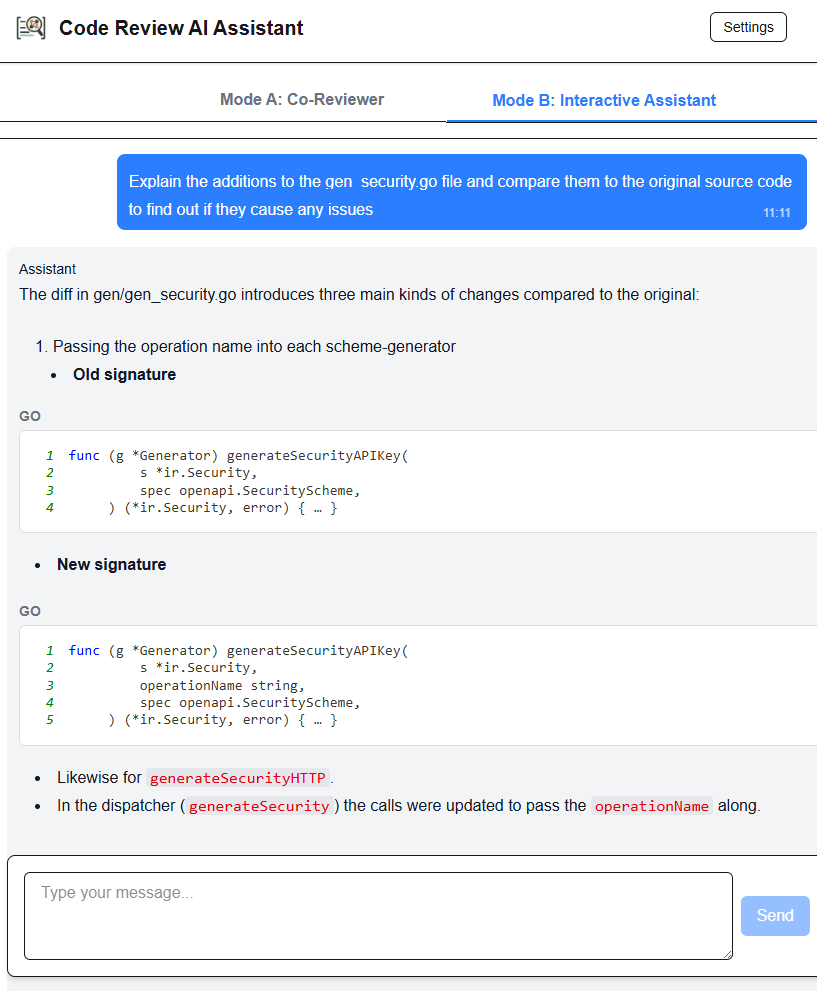This screenshot has width=817, height=991.
Task: Expand folded braces in old signature code
Action: tap(318, 509)
